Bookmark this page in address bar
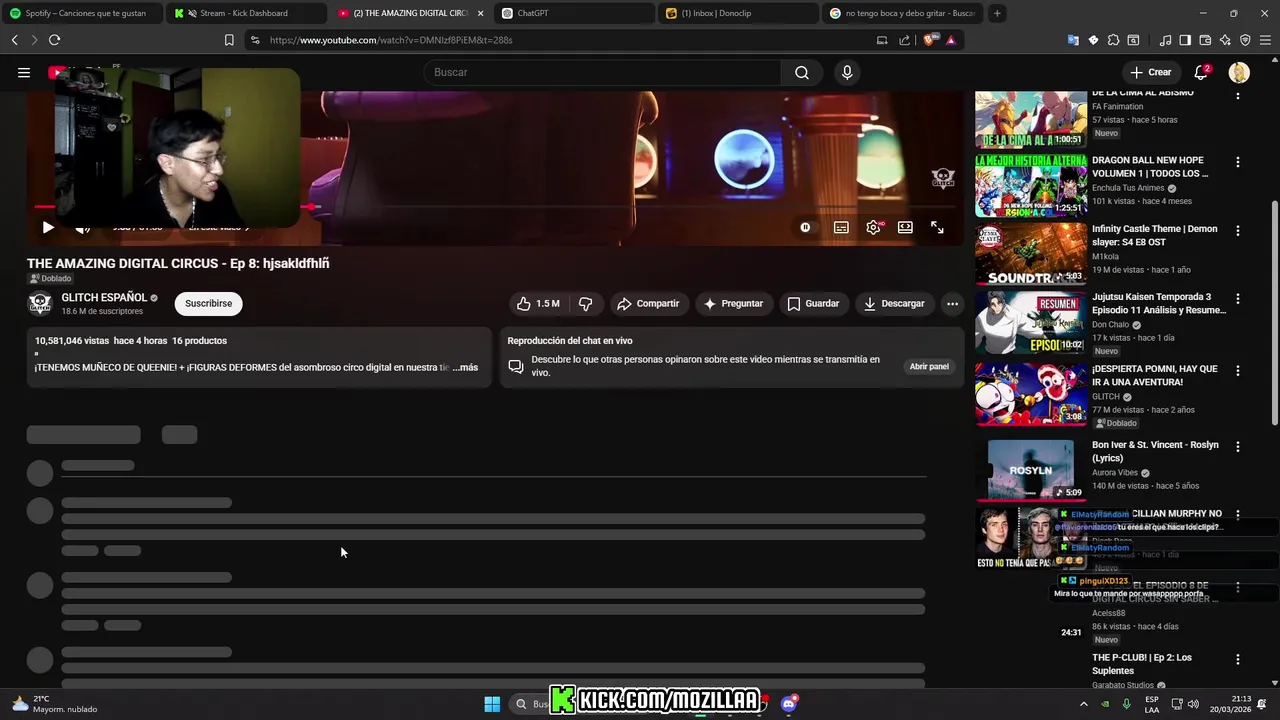Viewport: 1280px width, 720px height. [229, 40]
